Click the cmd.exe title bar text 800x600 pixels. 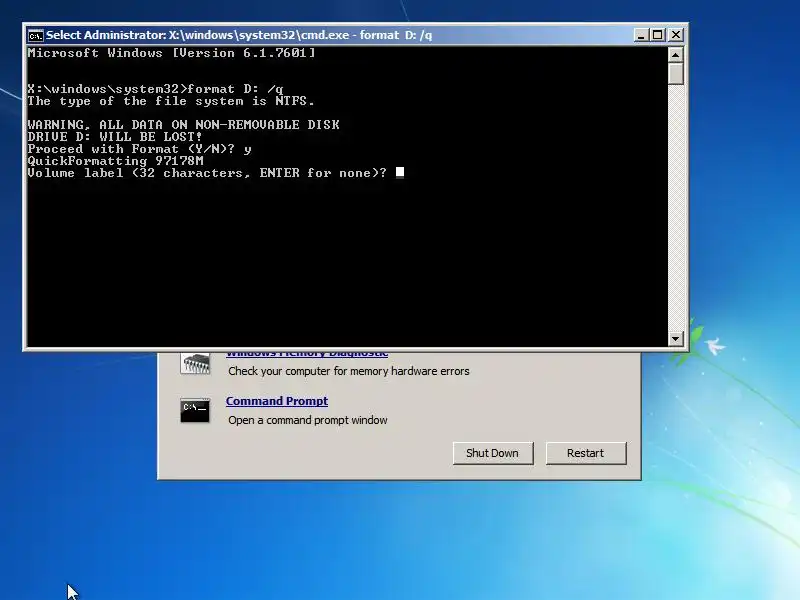click(x=239, y=35)
